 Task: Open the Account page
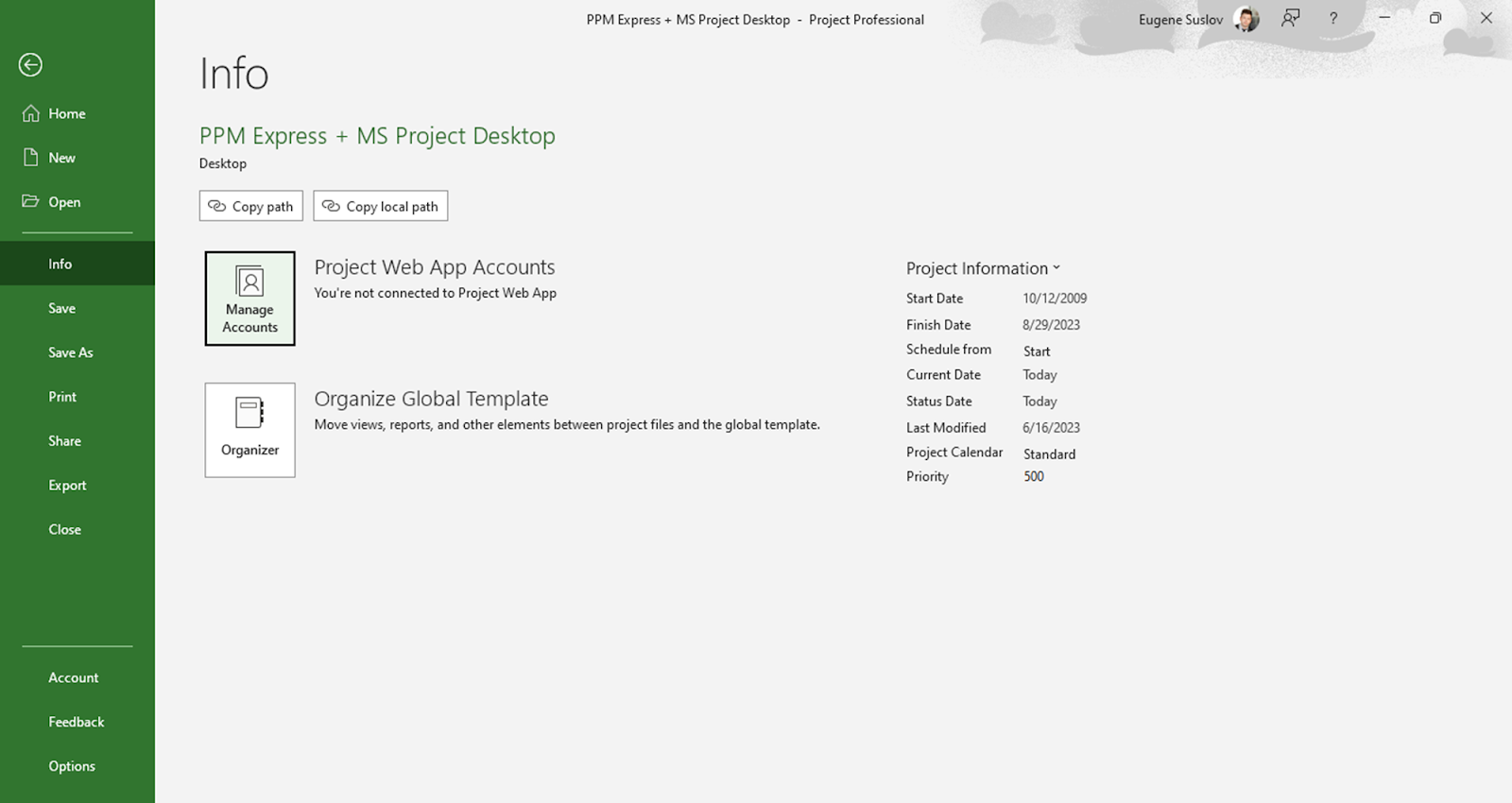(77, 677)
